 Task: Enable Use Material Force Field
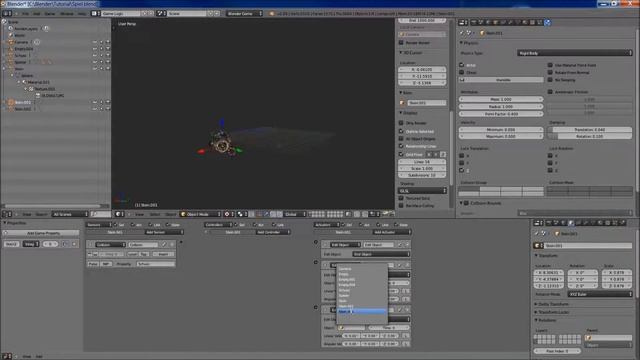(x=550, y=65)
